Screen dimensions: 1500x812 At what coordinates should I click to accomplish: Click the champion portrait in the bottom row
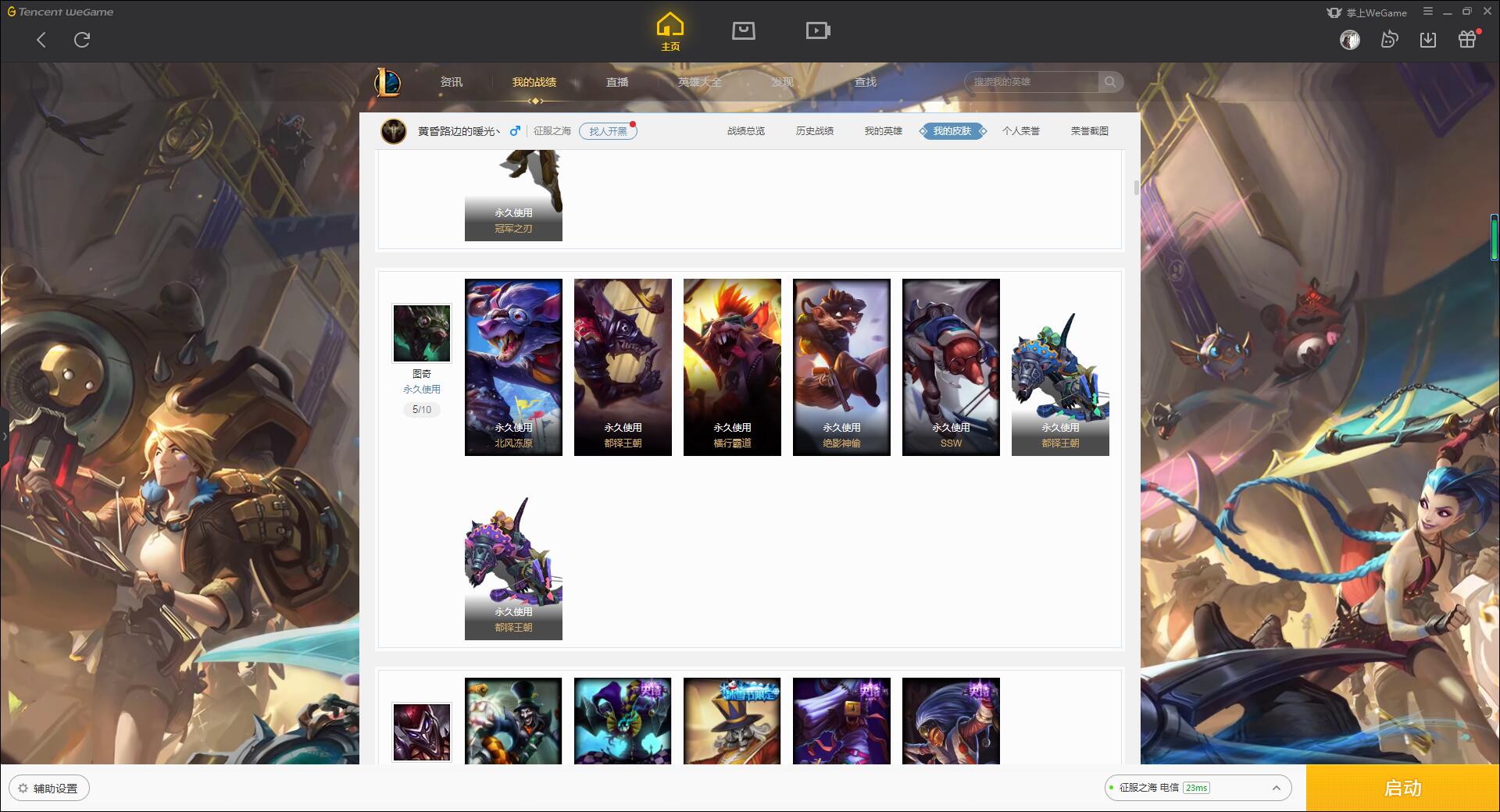coord(421,732)
